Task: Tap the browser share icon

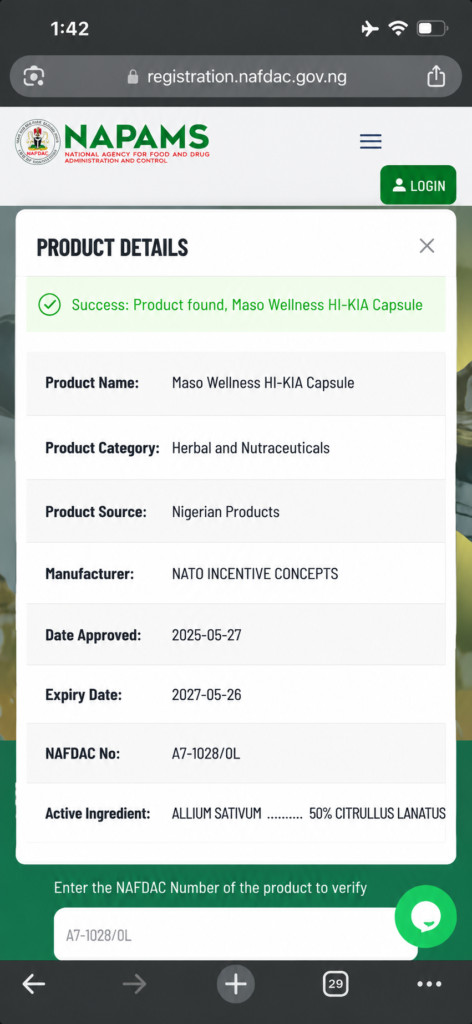Action: click(x=435, y=77)
